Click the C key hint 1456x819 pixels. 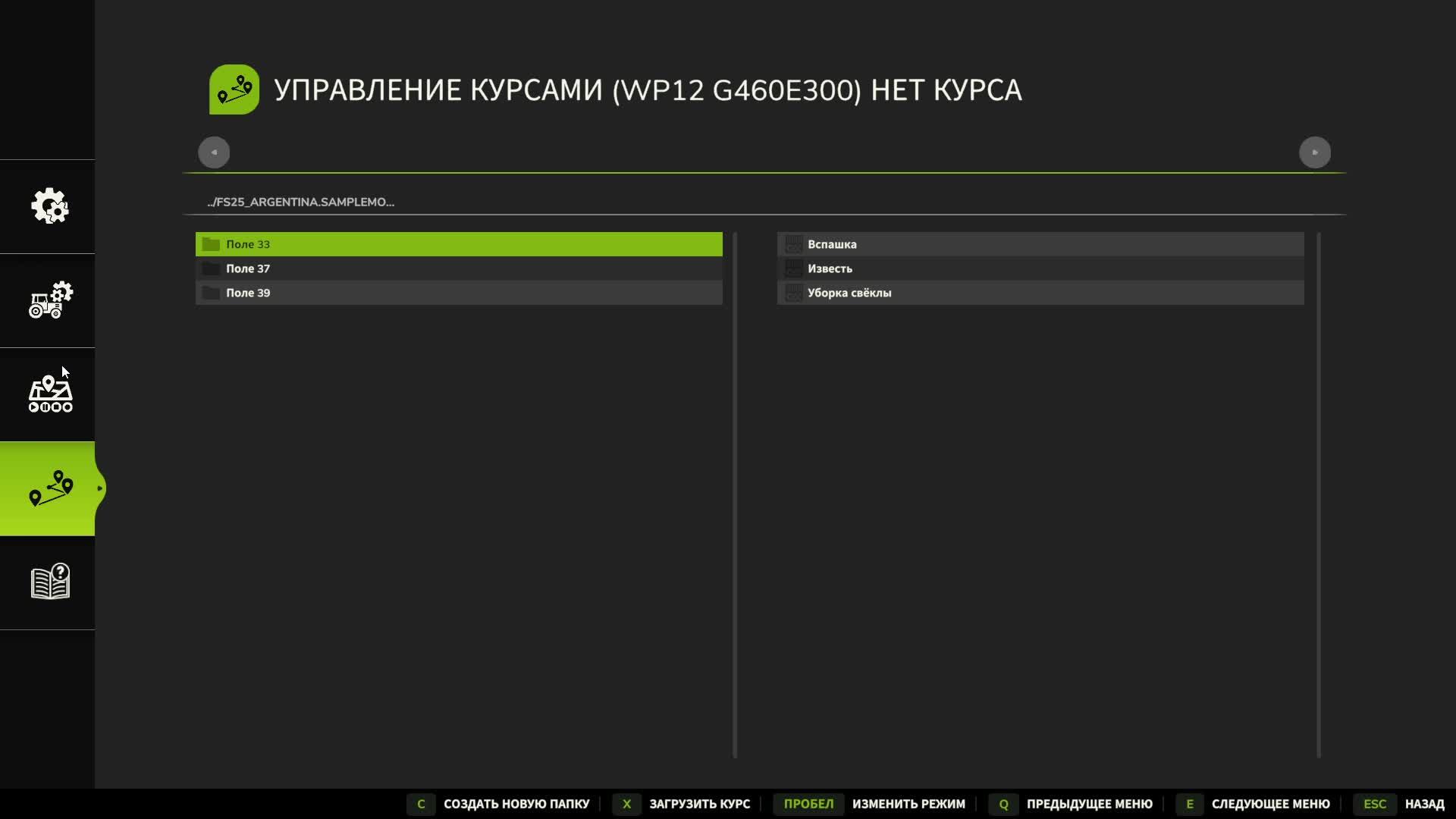(x=421, y=804)
